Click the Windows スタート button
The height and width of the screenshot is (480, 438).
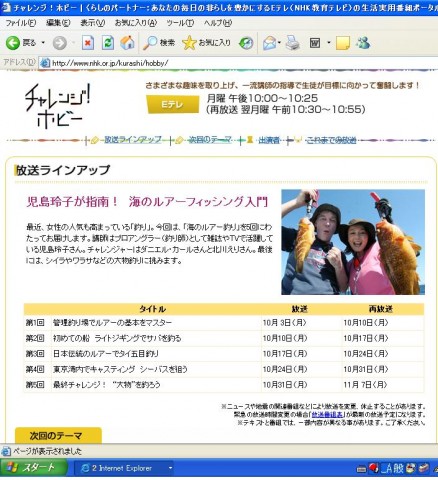[34, 468]
